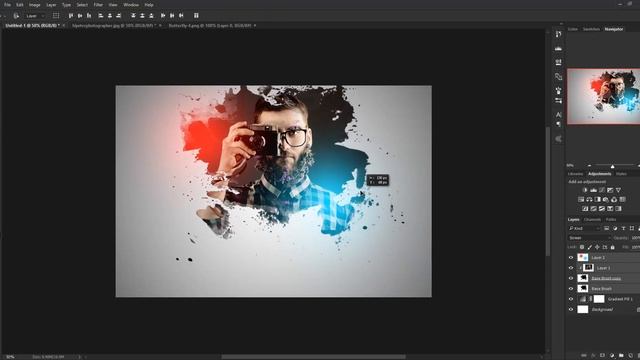Hide Layer 2 via eye icon
The height and width of the screenshot is (360, 640).
(571, 258)
